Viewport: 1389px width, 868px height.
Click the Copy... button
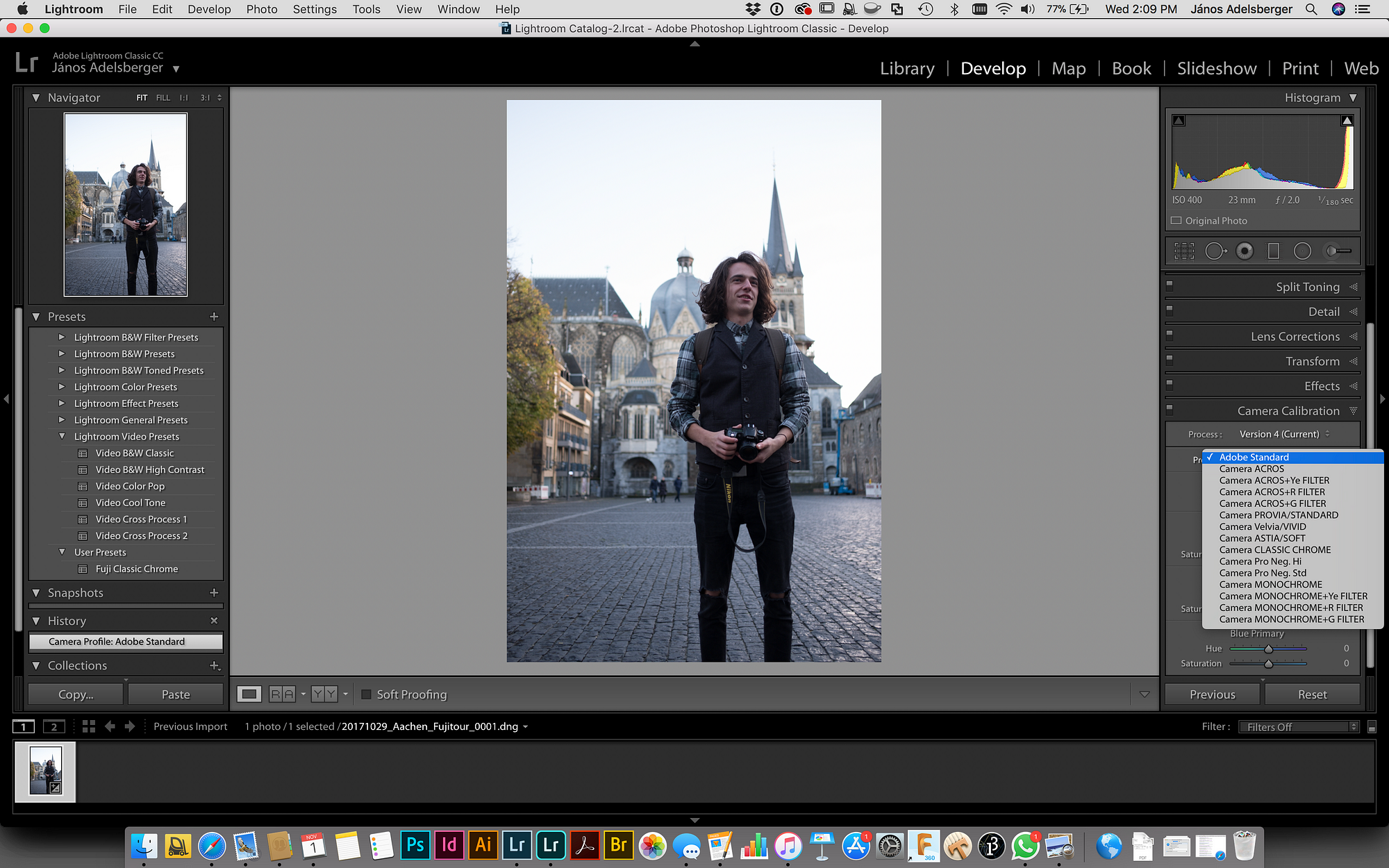coord(76,694)
